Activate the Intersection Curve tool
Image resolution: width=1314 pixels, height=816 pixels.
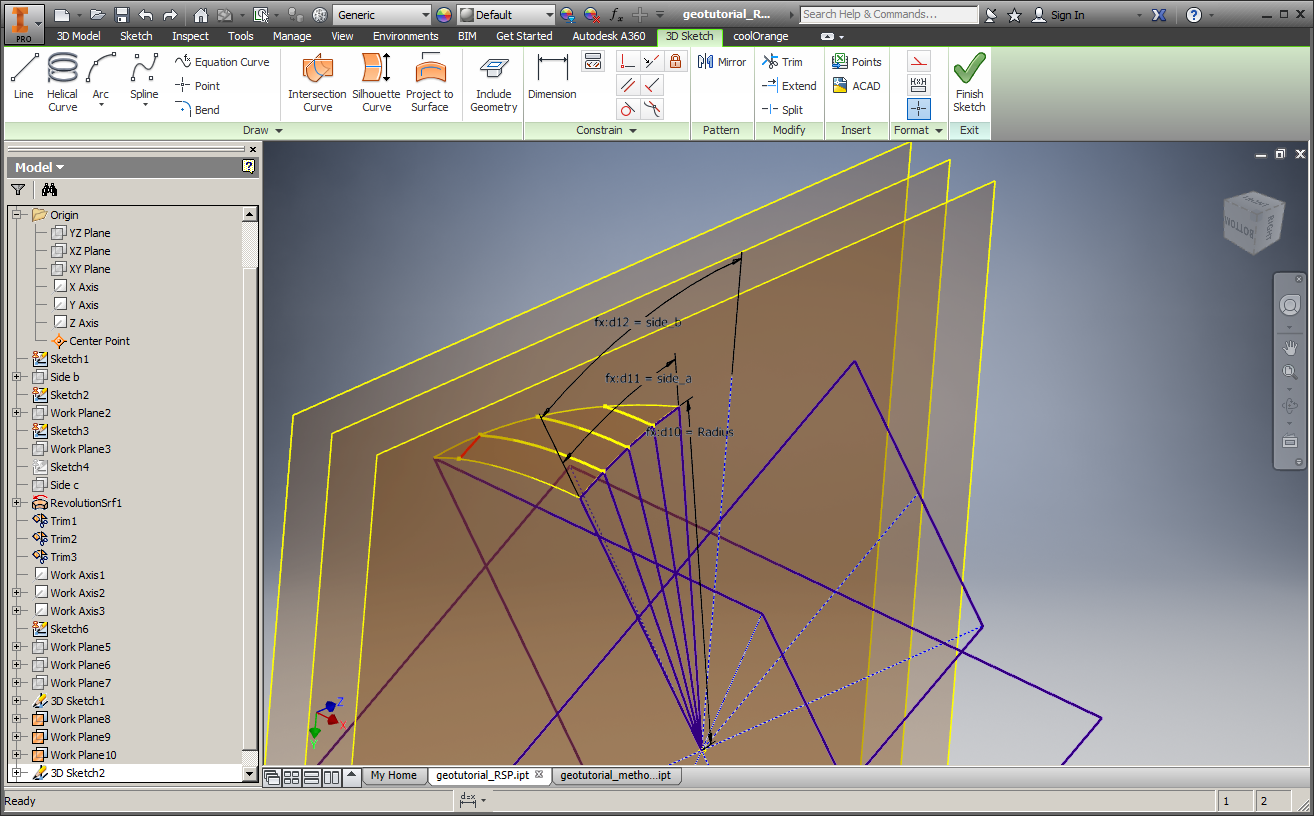pos(317,82)
